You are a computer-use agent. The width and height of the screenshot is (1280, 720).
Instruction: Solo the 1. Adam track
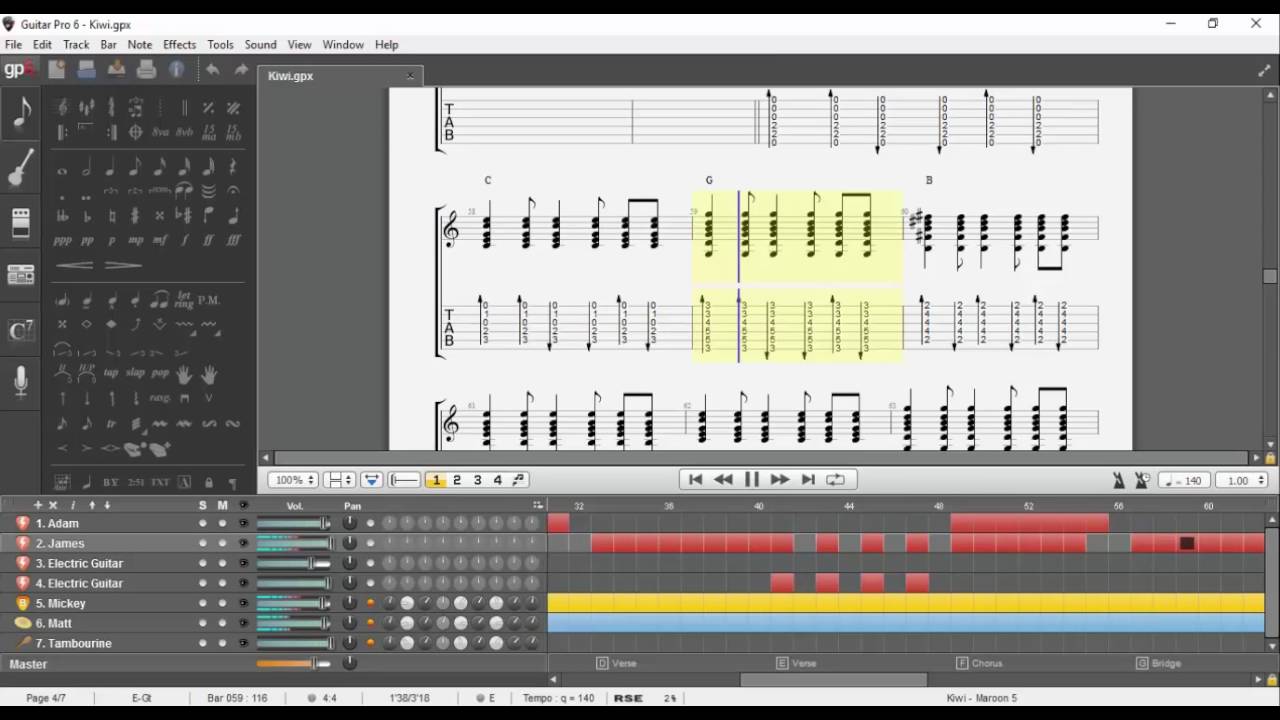pos(203,523)
